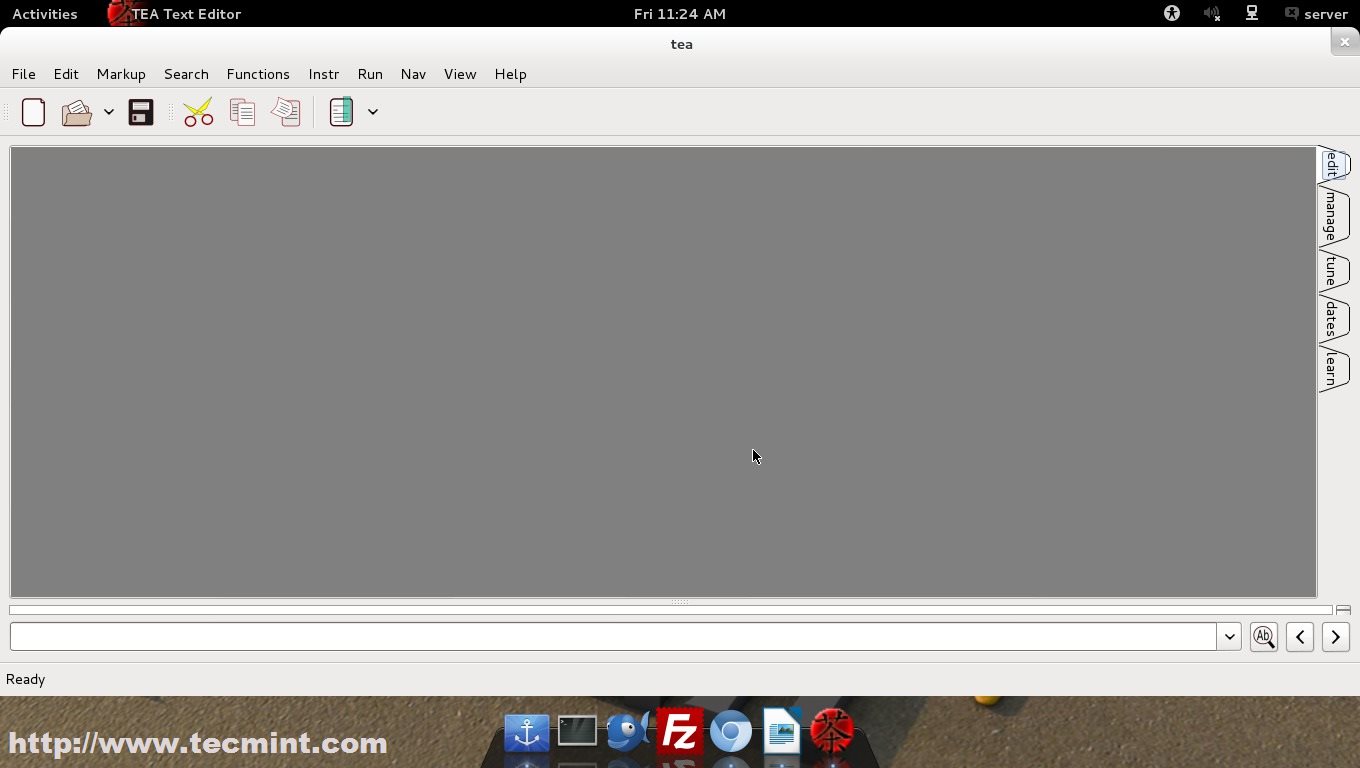The image size is (1360, 768).
Task: Expand the search history dropdown
Action: pos(1229,637)
